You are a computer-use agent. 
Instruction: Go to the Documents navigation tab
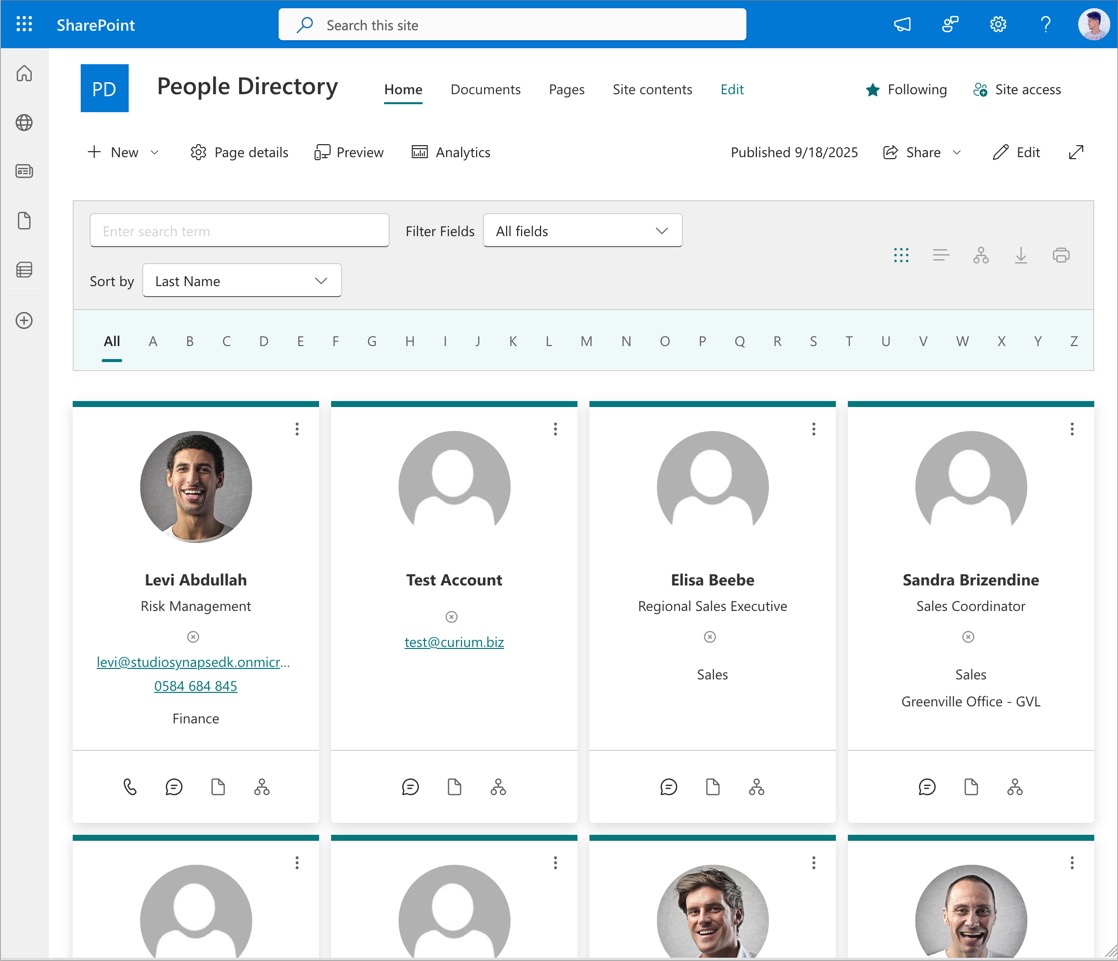click(x=485, y=89)
